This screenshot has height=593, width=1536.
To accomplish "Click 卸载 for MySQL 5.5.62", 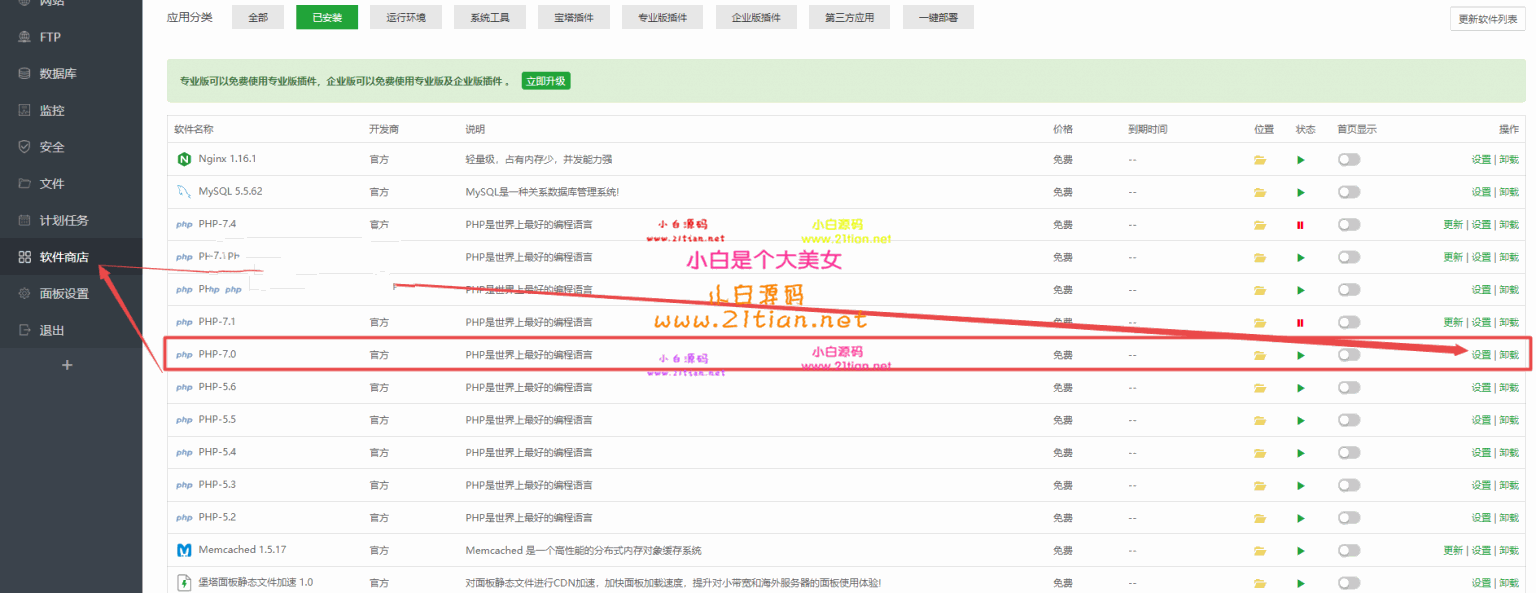I will pos(1509,192).
